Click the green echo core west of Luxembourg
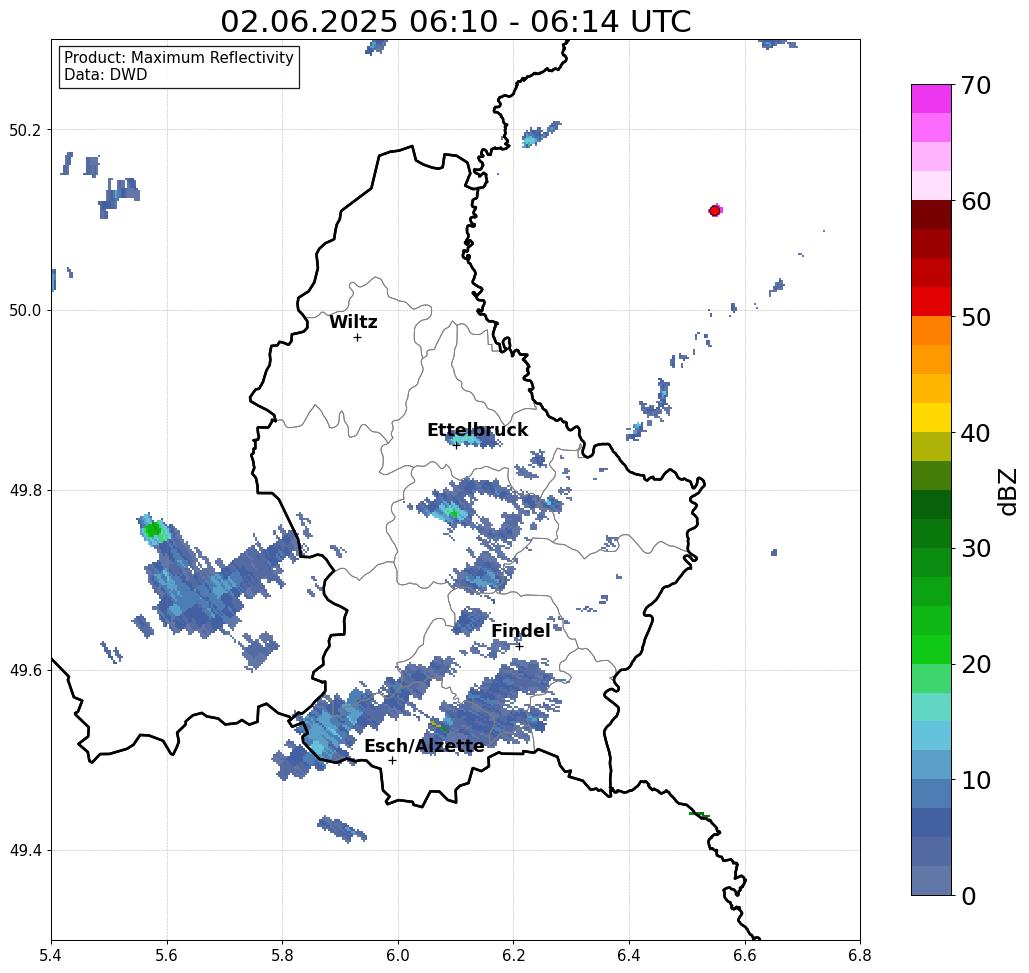 tap(152, 529)
